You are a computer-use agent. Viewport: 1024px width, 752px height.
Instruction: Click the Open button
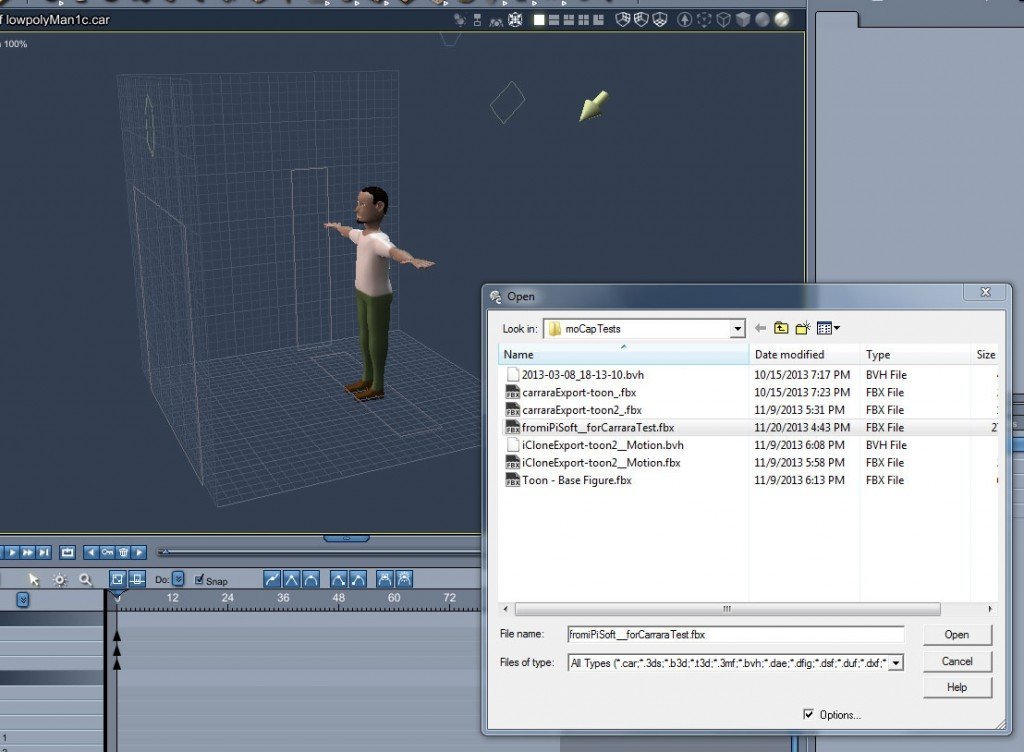tap(957, 634)
